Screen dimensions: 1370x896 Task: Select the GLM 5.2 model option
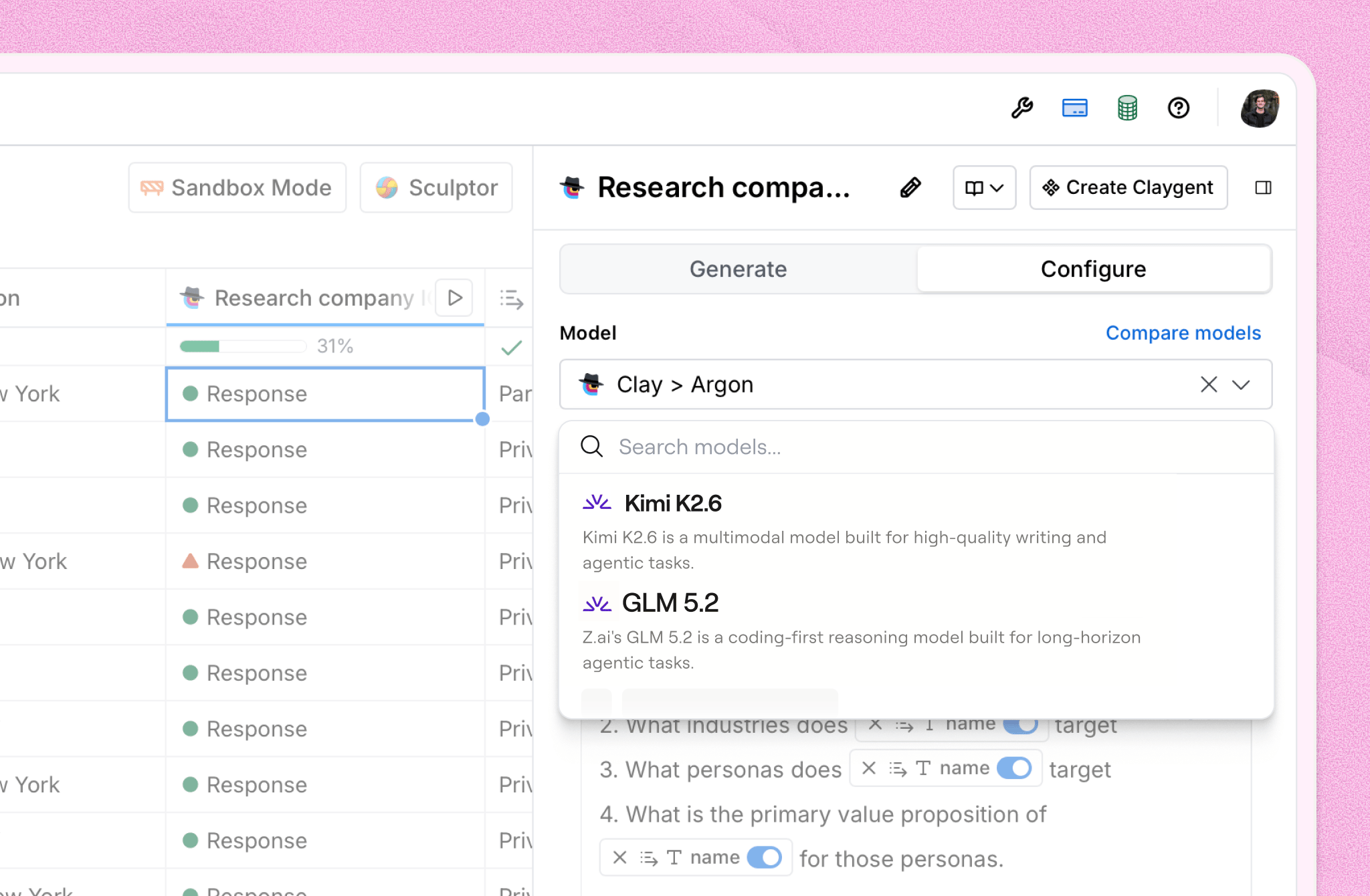(916, 631)
